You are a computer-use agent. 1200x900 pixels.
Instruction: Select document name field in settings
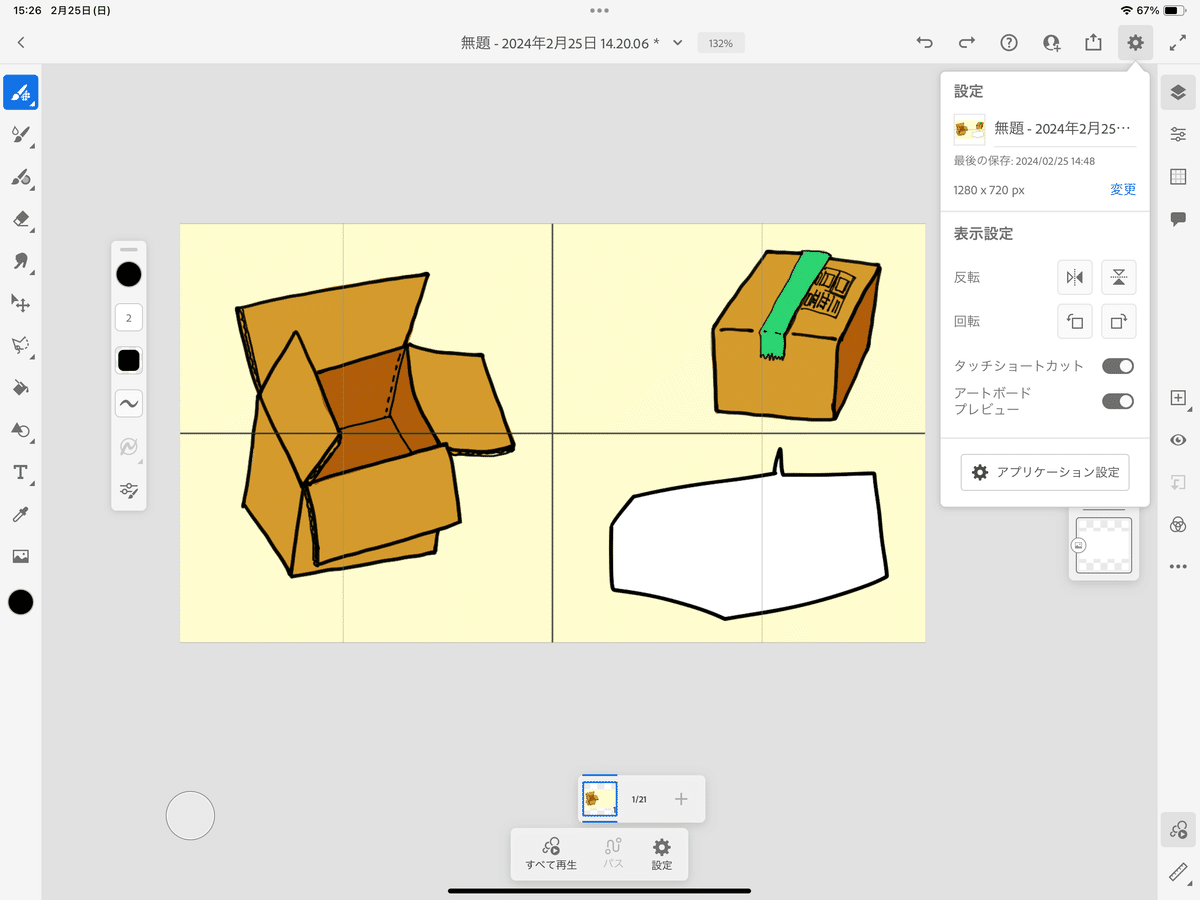pos(1064,129)
